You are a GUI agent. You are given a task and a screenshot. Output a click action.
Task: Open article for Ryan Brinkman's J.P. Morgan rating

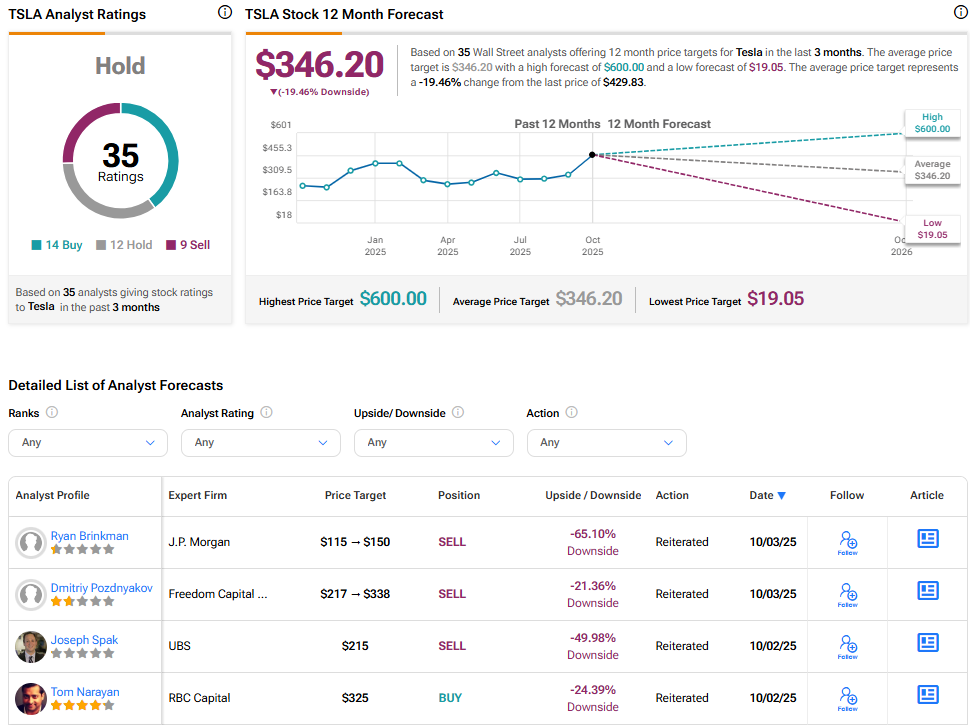pyautogui.click(x=927, y=539)
